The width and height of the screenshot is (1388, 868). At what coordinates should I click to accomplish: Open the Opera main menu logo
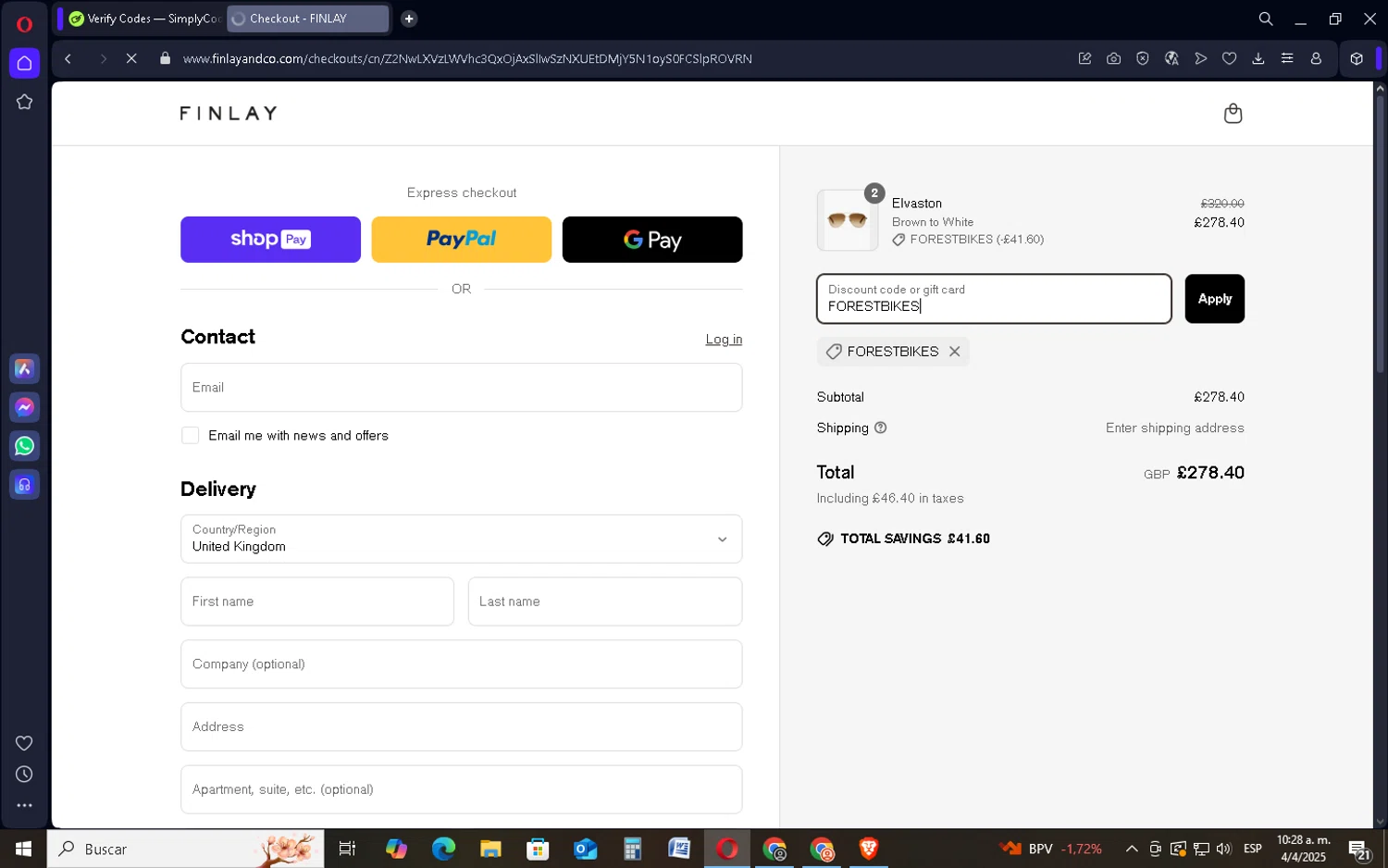pos(25,25)
